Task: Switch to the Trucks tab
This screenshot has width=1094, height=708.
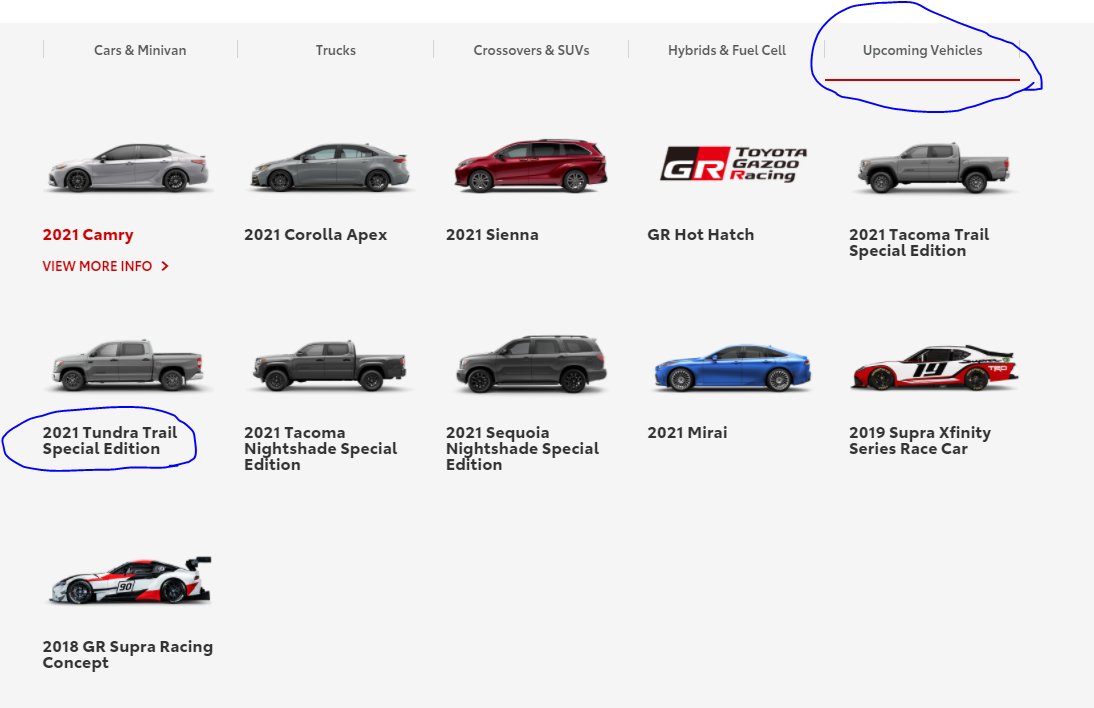Action: 336,50
